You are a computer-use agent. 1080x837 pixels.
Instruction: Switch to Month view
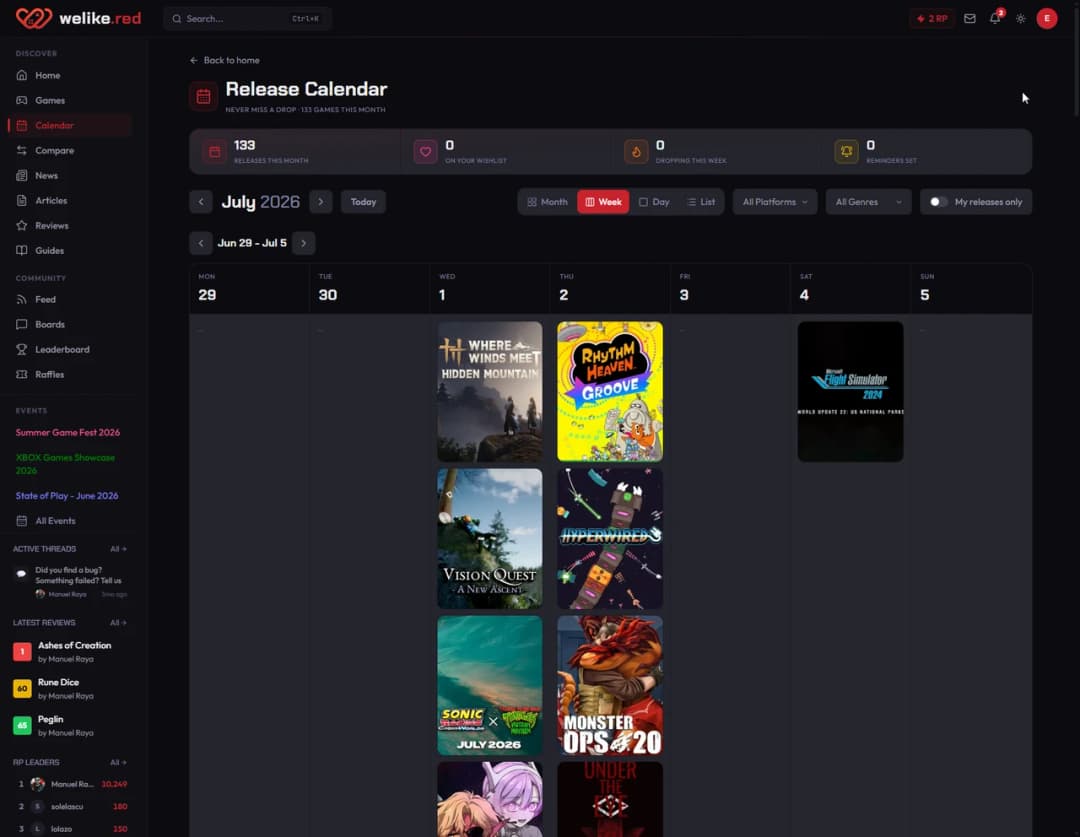[x=548, y=202]
